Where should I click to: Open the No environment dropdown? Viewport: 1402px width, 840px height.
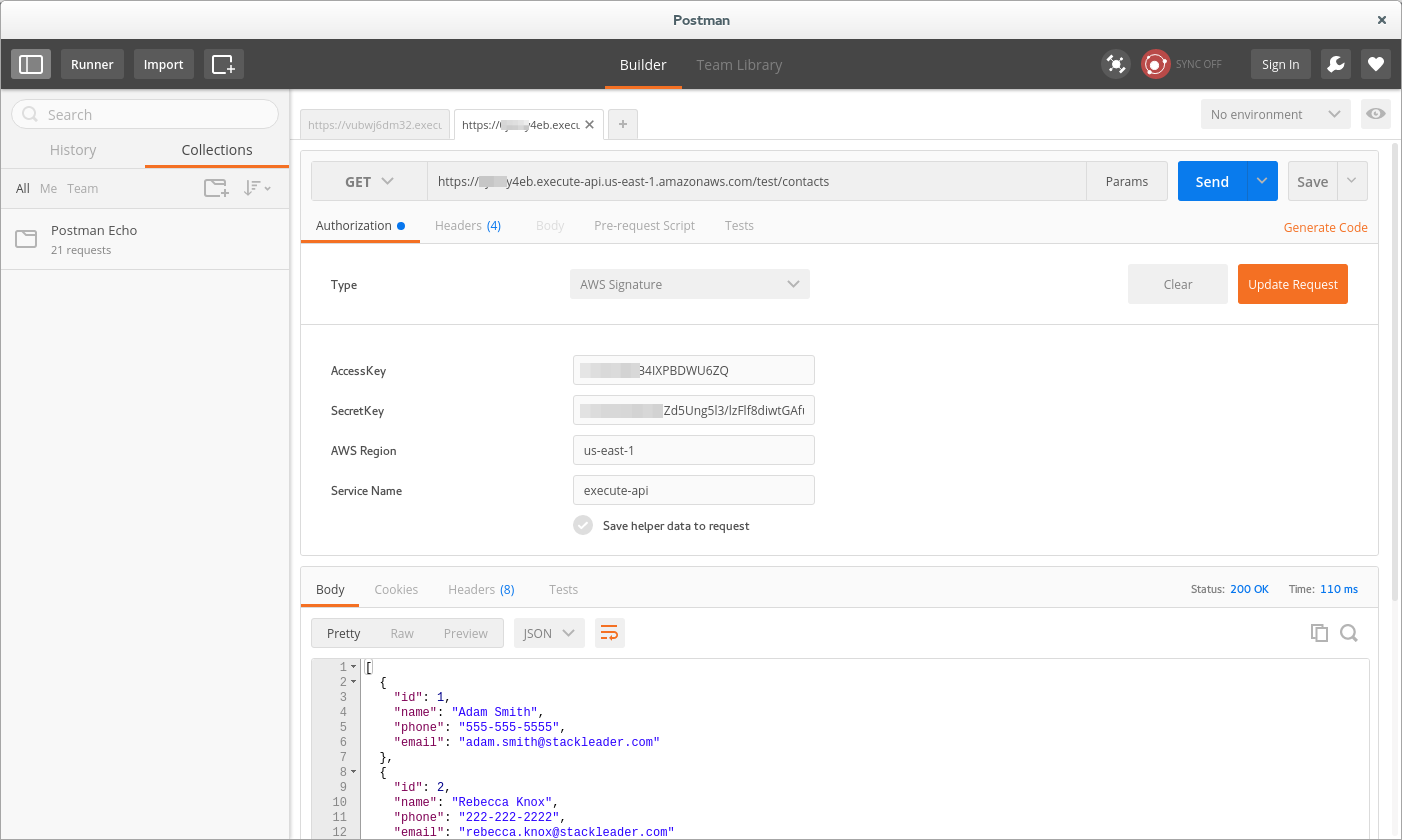pyautogui.click(x=1276, y=114)
